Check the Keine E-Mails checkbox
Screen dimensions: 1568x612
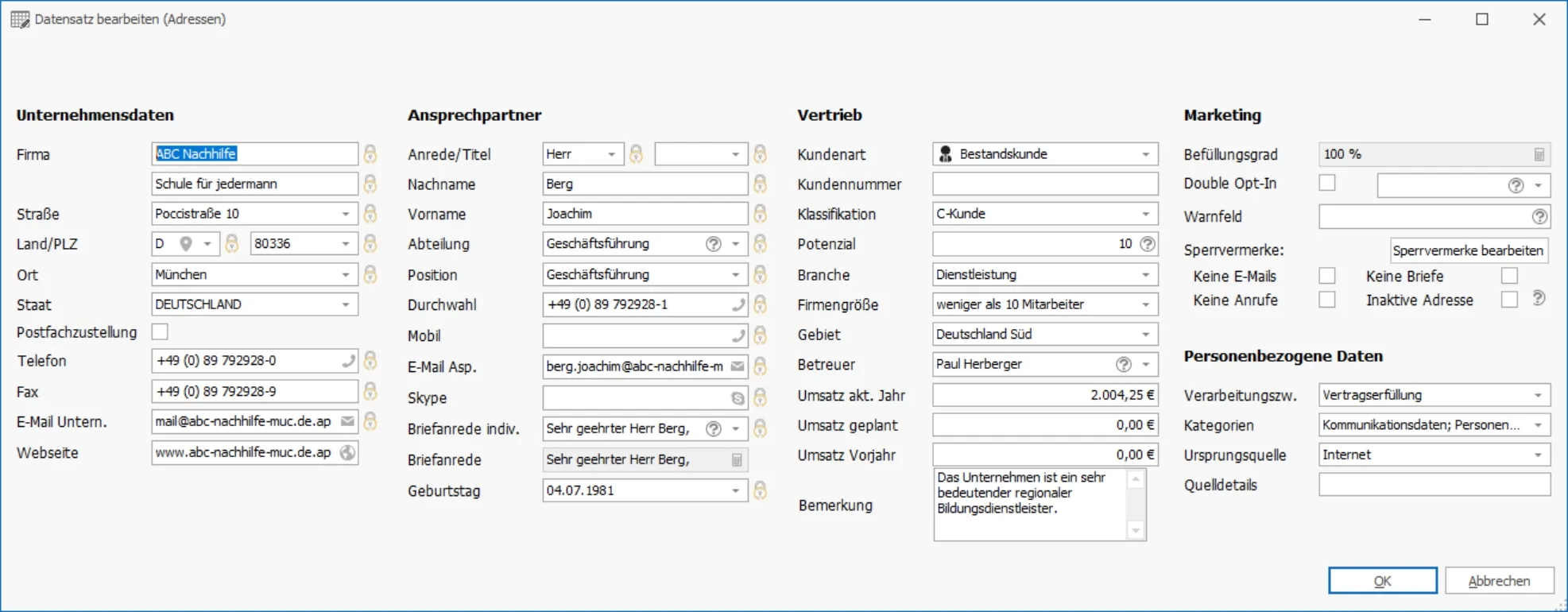point(1326,276)
